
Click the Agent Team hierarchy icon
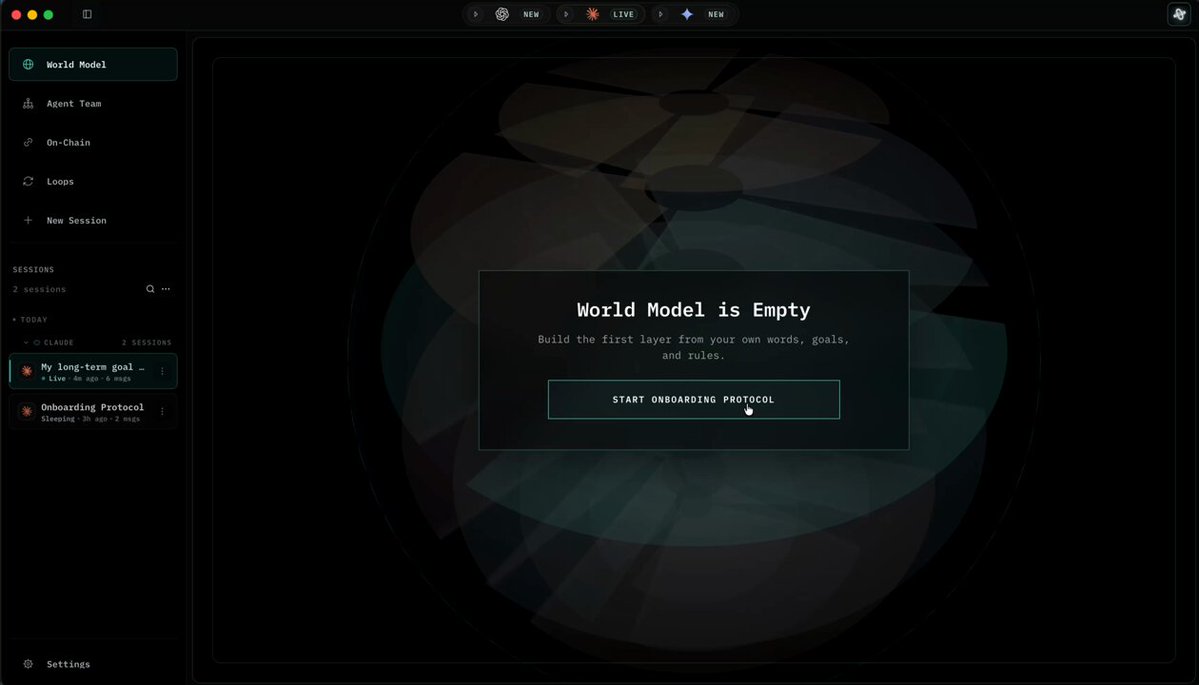point(28,103)
